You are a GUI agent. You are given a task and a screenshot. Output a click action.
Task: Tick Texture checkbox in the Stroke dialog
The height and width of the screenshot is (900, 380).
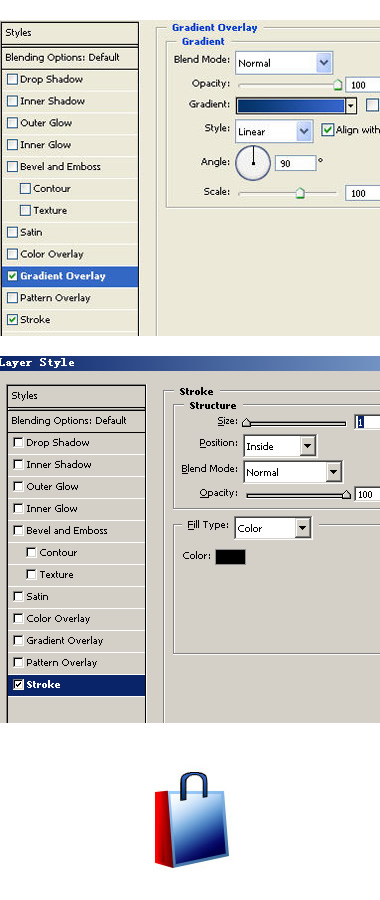[x=32, y=574]
